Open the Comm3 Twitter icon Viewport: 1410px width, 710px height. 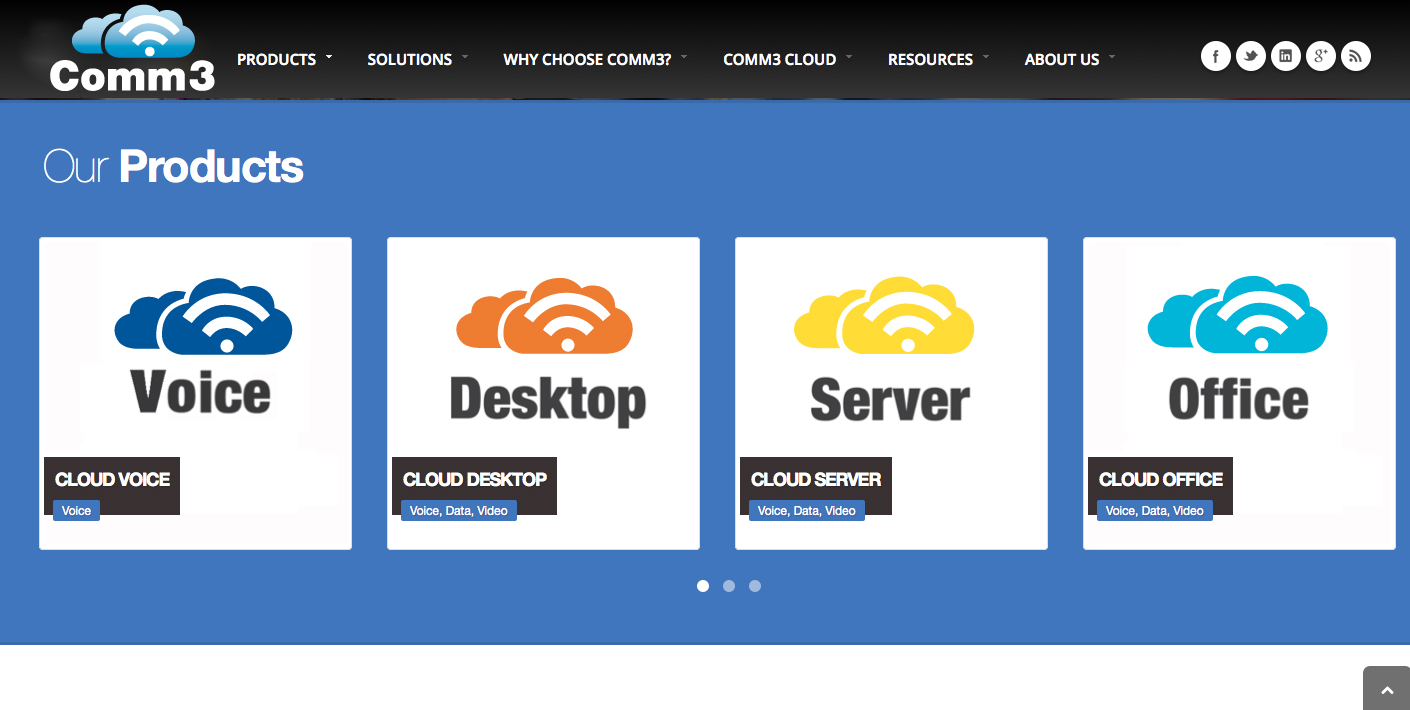1250,56
